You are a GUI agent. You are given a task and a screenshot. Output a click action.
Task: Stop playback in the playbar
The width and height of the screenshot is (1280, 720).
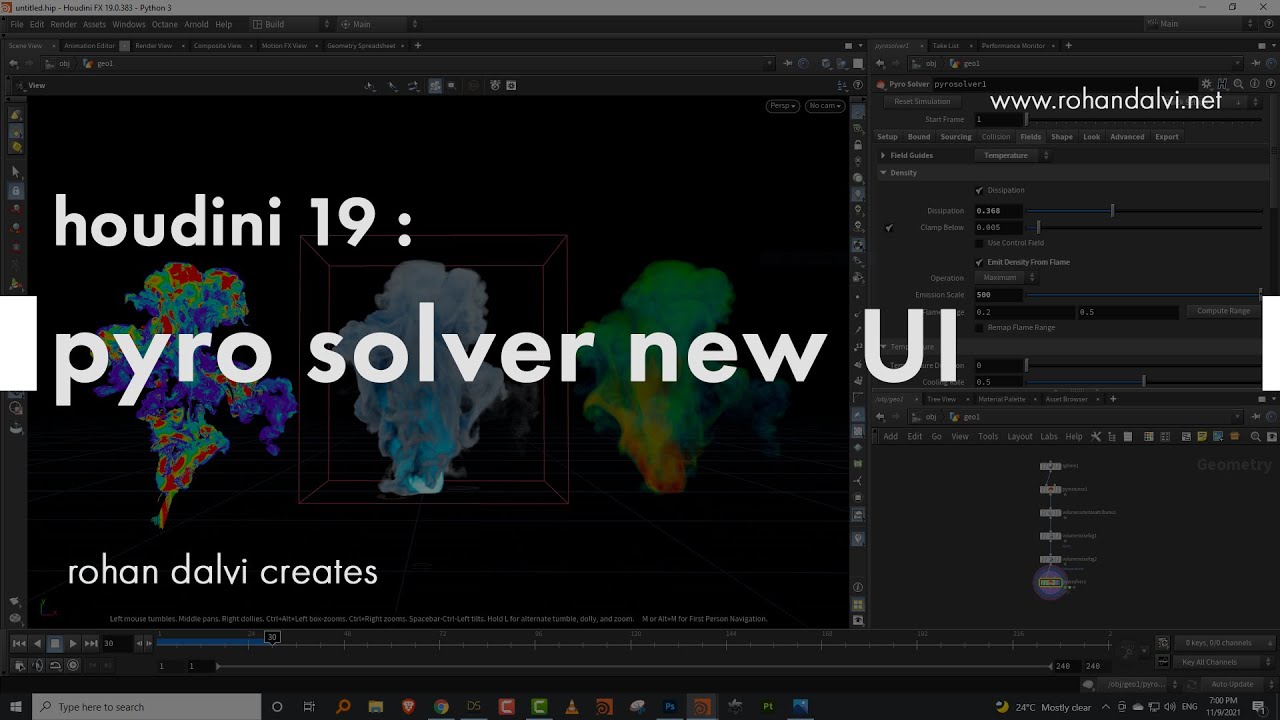pos(55,643)
